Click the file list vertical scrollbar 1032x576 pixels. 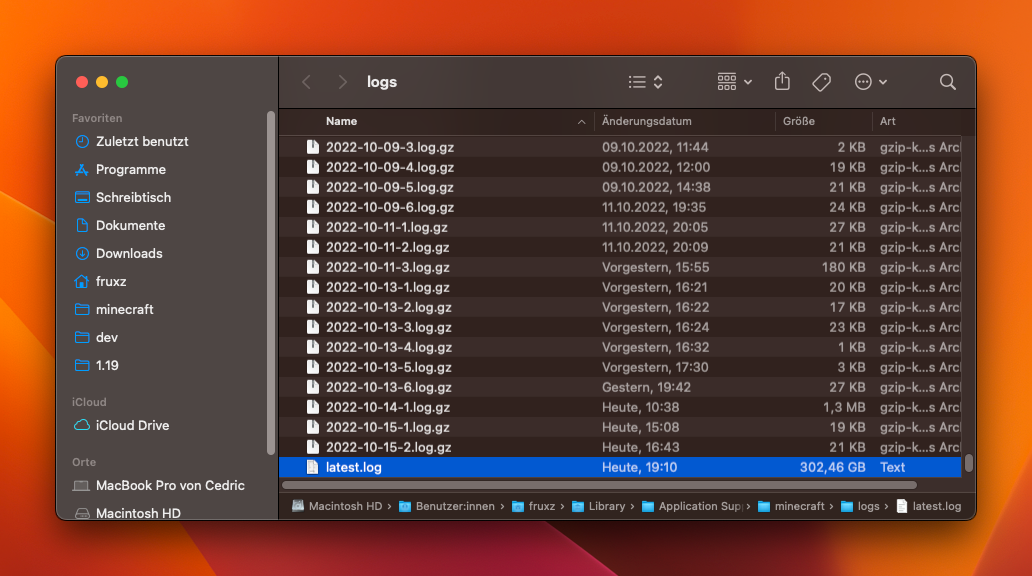pyautogui.click(x=968, y=463)
